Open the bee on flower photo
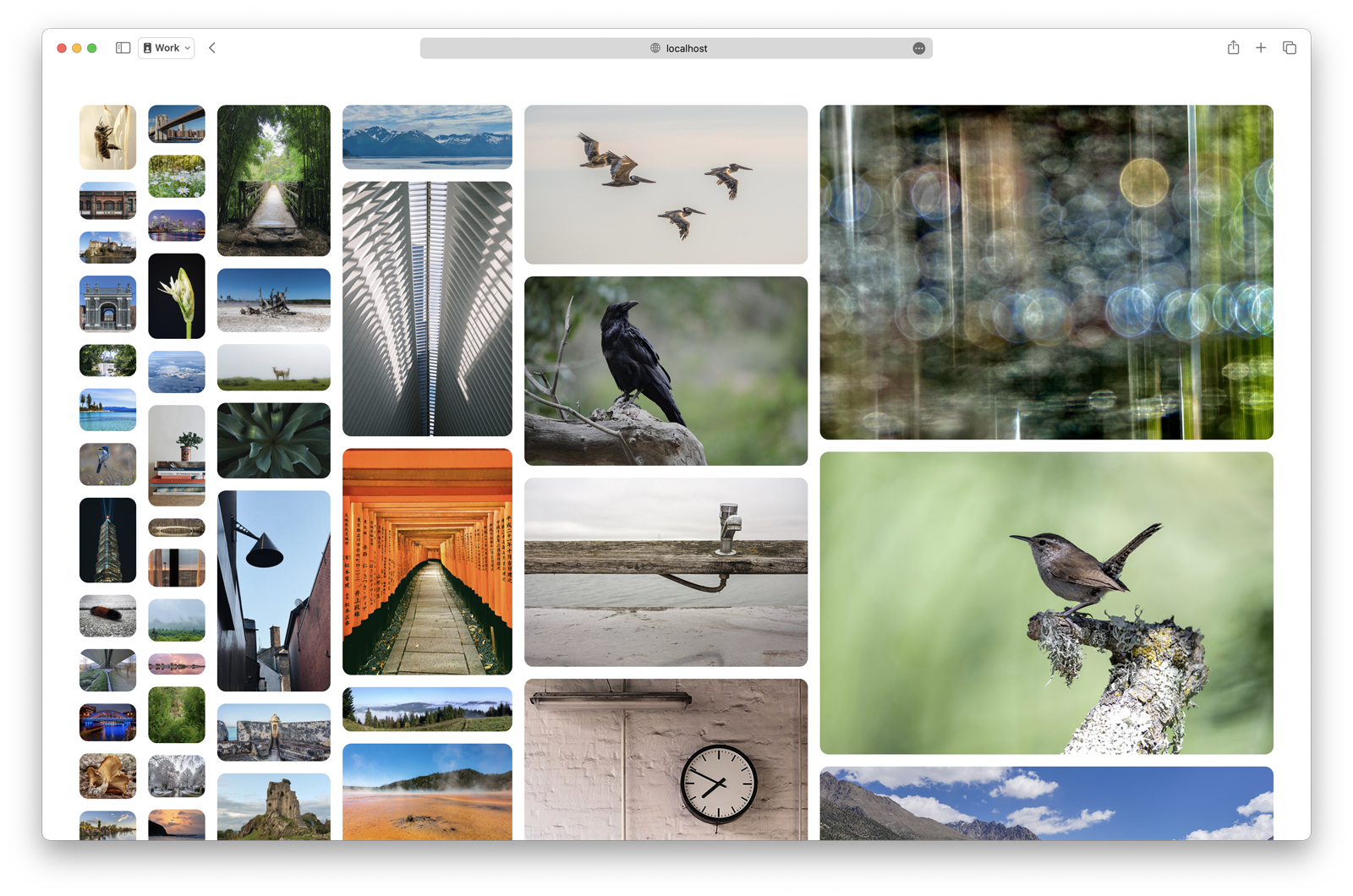This screenshot has height=896, width=1353. click(x=107, y=137)
